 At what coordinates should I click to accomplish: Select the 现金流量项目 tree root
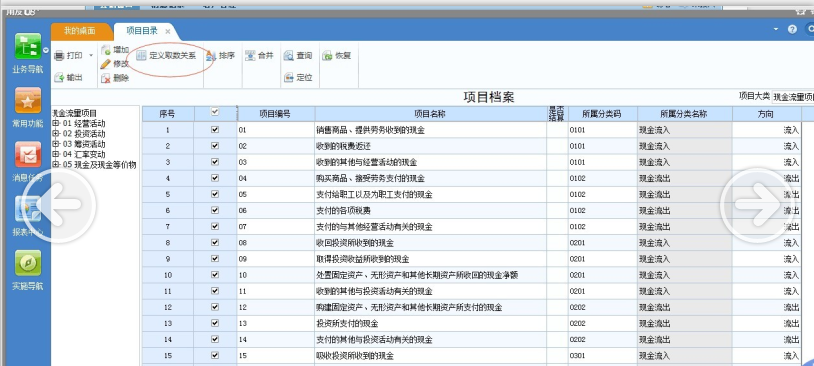pos(75,113)
